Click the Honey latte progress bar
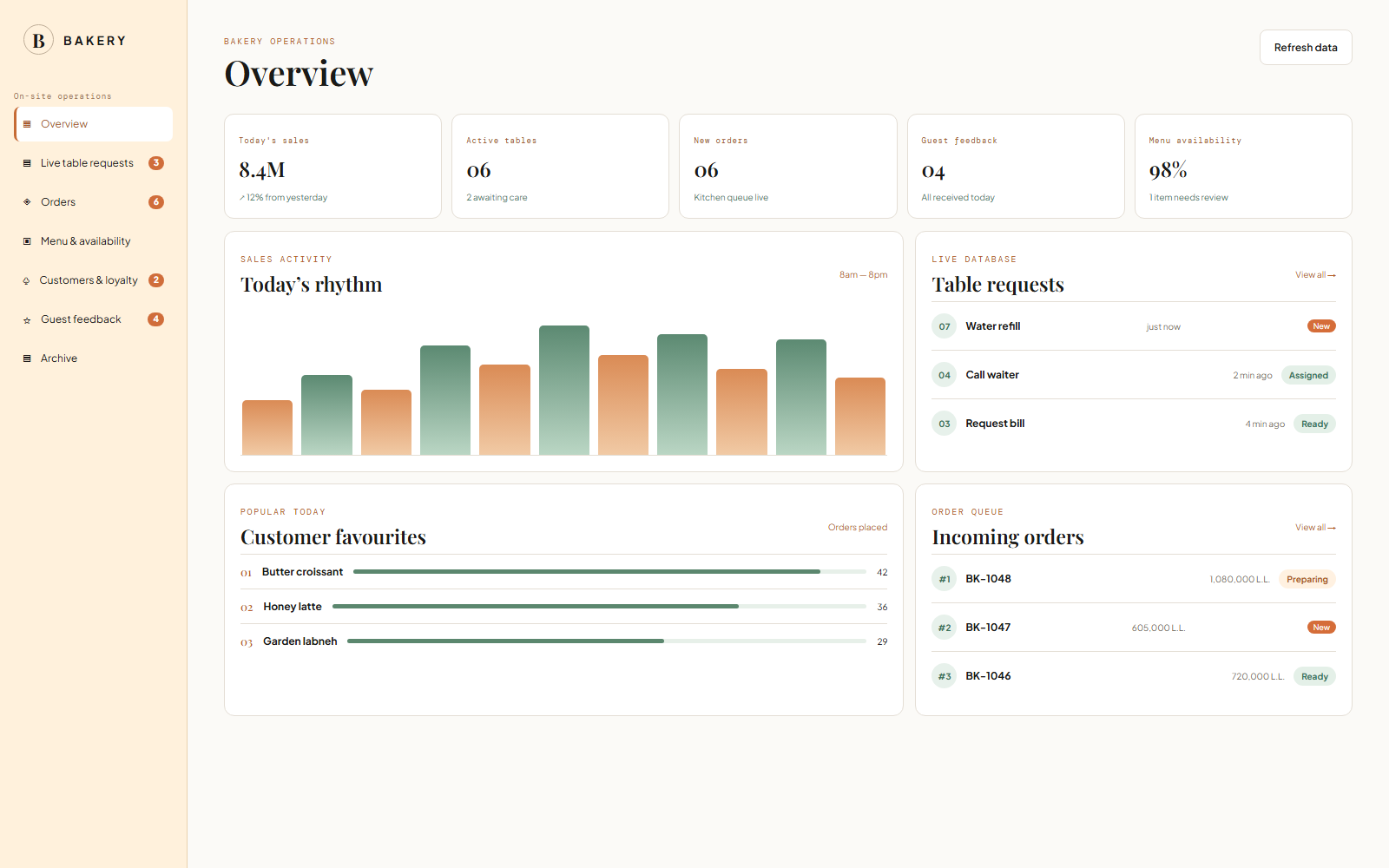 [599, 607]
